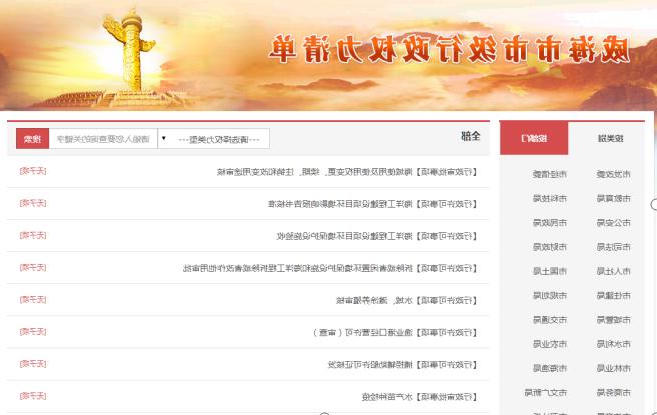The image size is (657, 415).
Task: Select department 市发改委
Action: [x=613, y=174]
